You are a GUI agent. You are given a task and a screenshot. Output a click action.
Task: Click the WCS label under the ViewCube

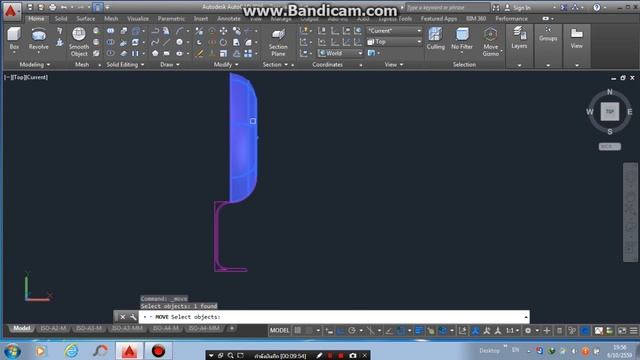coord(609,147)
